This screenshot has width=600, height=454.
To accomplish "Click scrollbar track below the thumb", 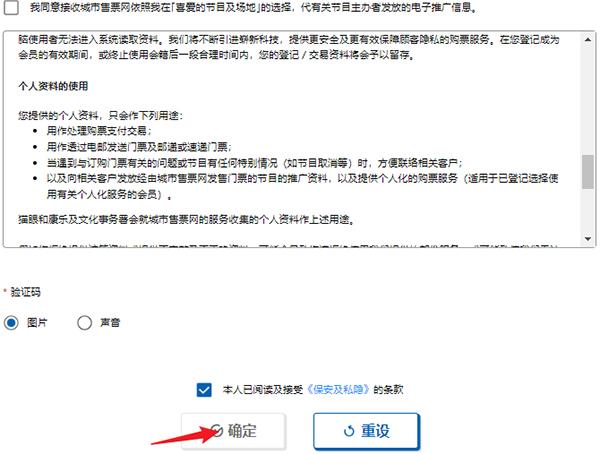I will coord(588,211).
